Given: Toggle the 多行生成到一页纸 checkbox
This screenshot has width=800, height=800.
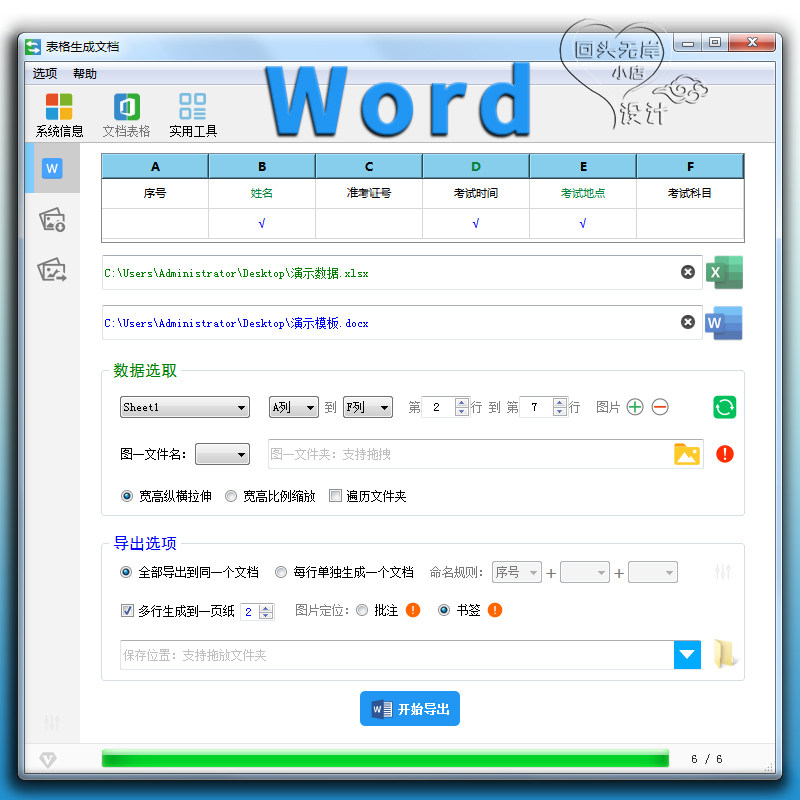Looking at the screenshot, I should [127, 610].
